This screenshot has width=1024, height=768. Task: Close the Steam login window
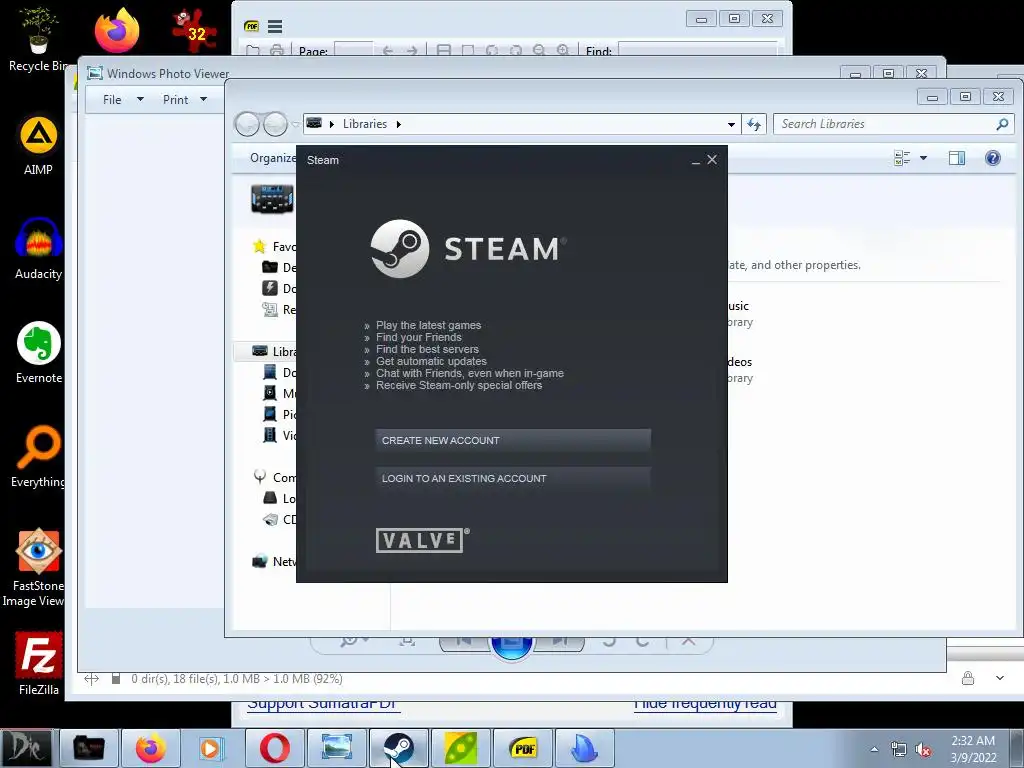pyautogui.click(x=712, y=159)
